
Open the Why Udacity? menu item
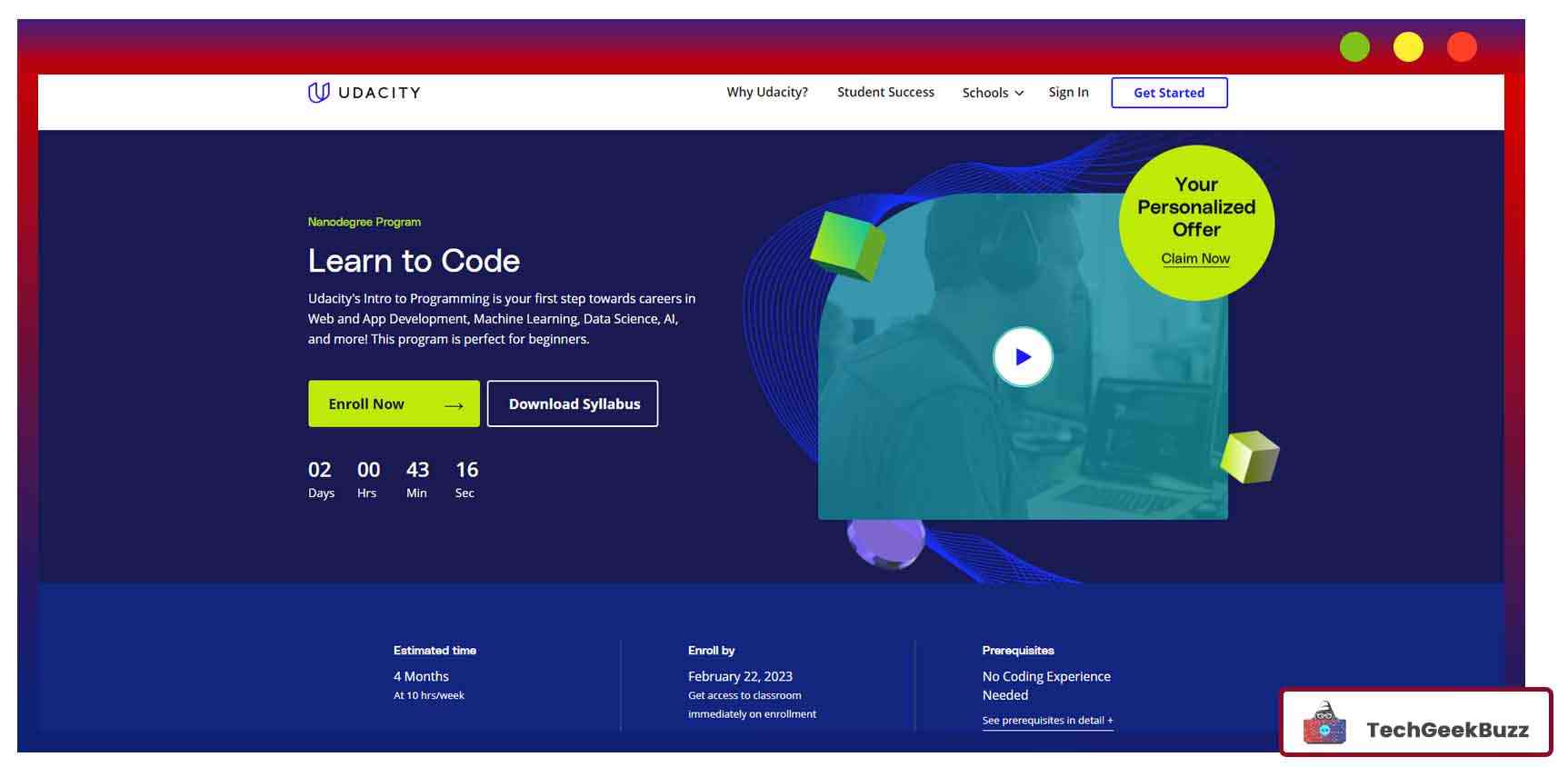(x=766, y=93)
